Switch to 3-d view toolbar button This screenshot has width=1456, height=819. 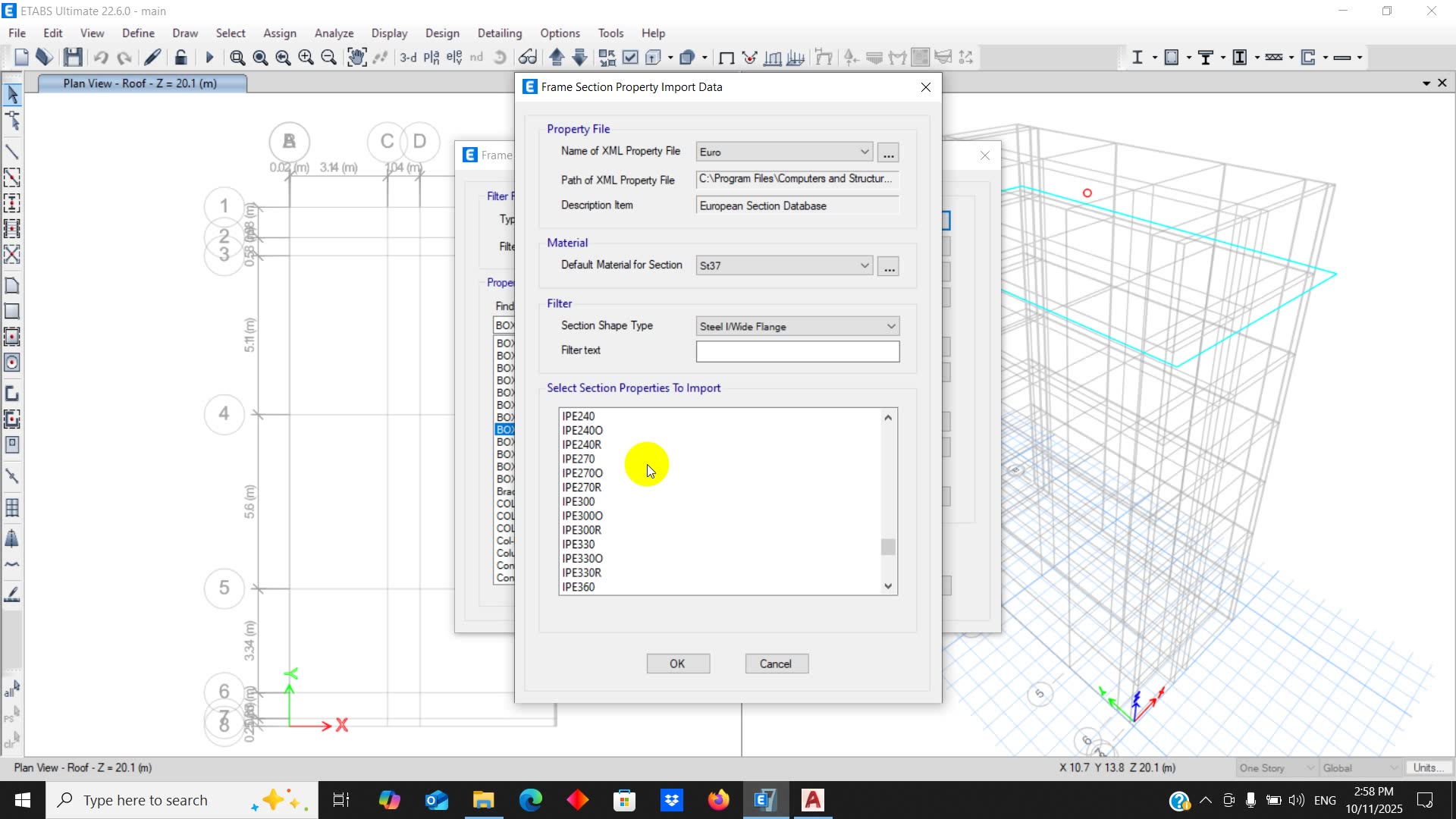point(408,58)
